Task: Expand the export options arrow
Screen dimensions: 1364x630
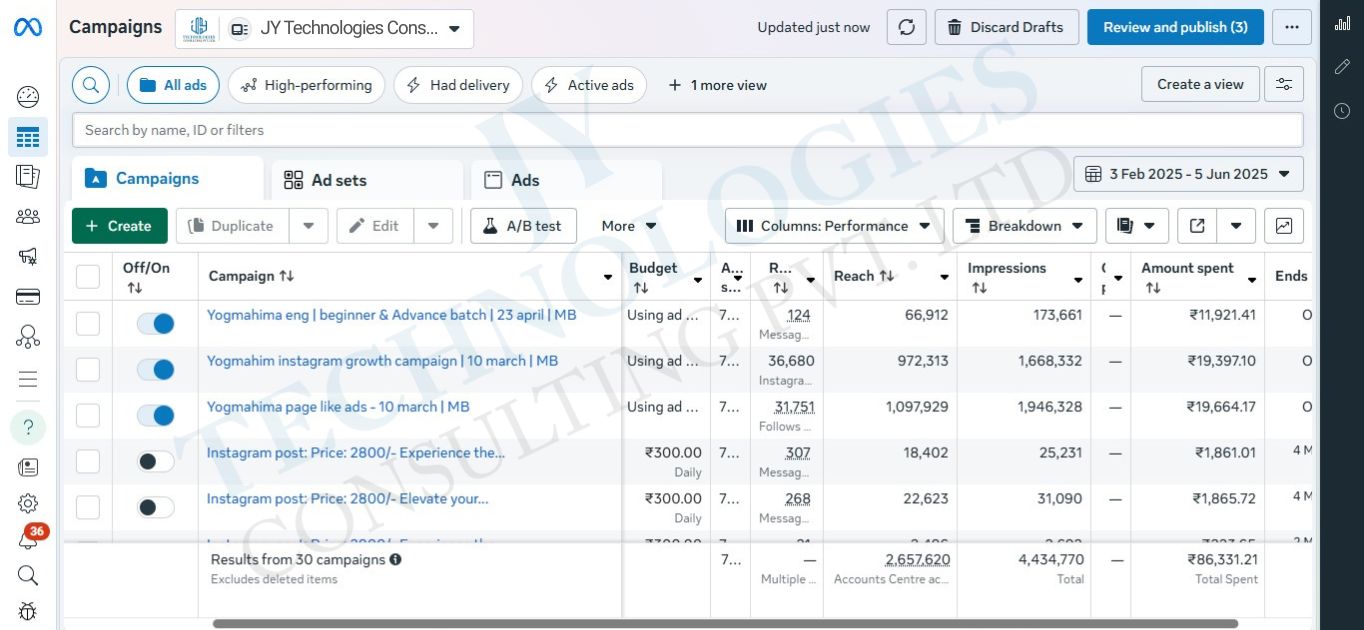Action: 1236,226
